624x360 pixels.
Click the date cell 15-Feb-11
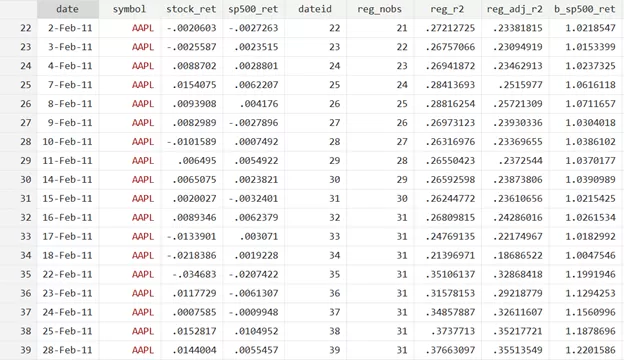pos(67,198)
